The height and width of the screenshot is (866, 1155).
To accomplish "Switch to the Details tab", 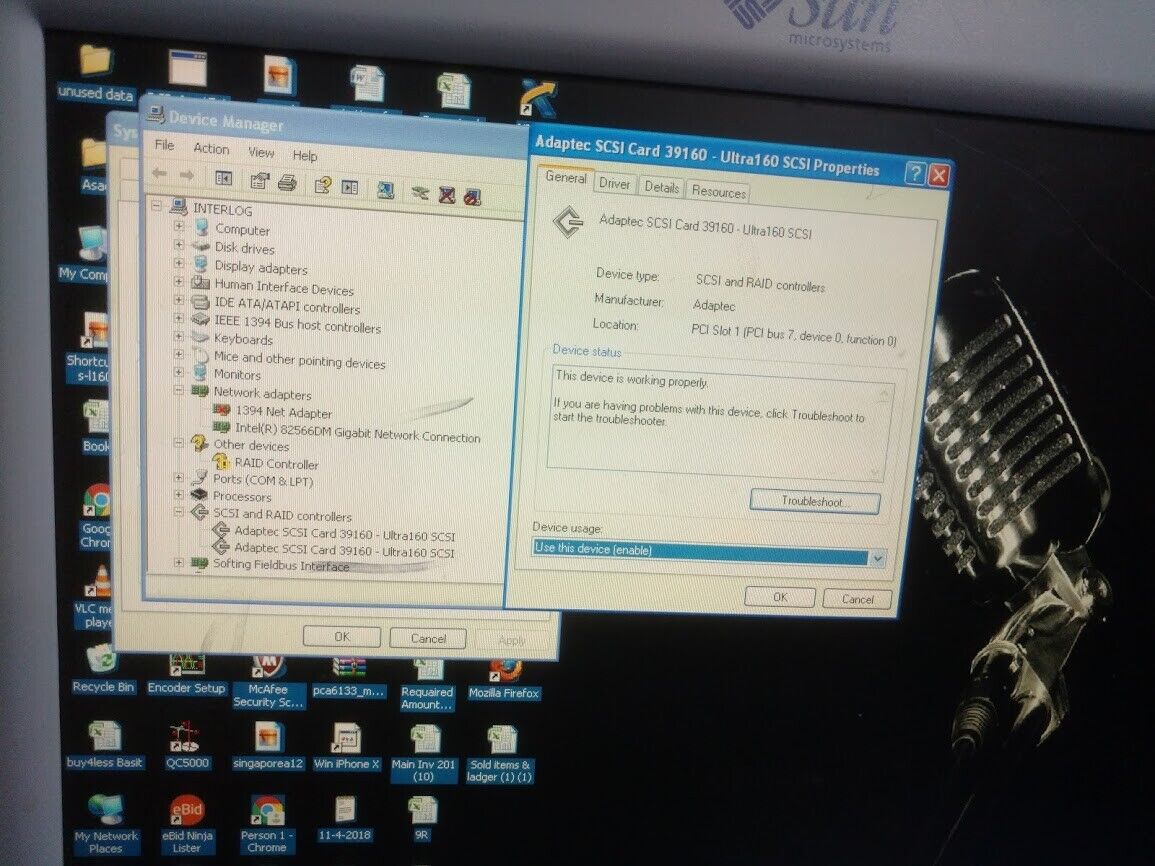I will coord(661,187).
